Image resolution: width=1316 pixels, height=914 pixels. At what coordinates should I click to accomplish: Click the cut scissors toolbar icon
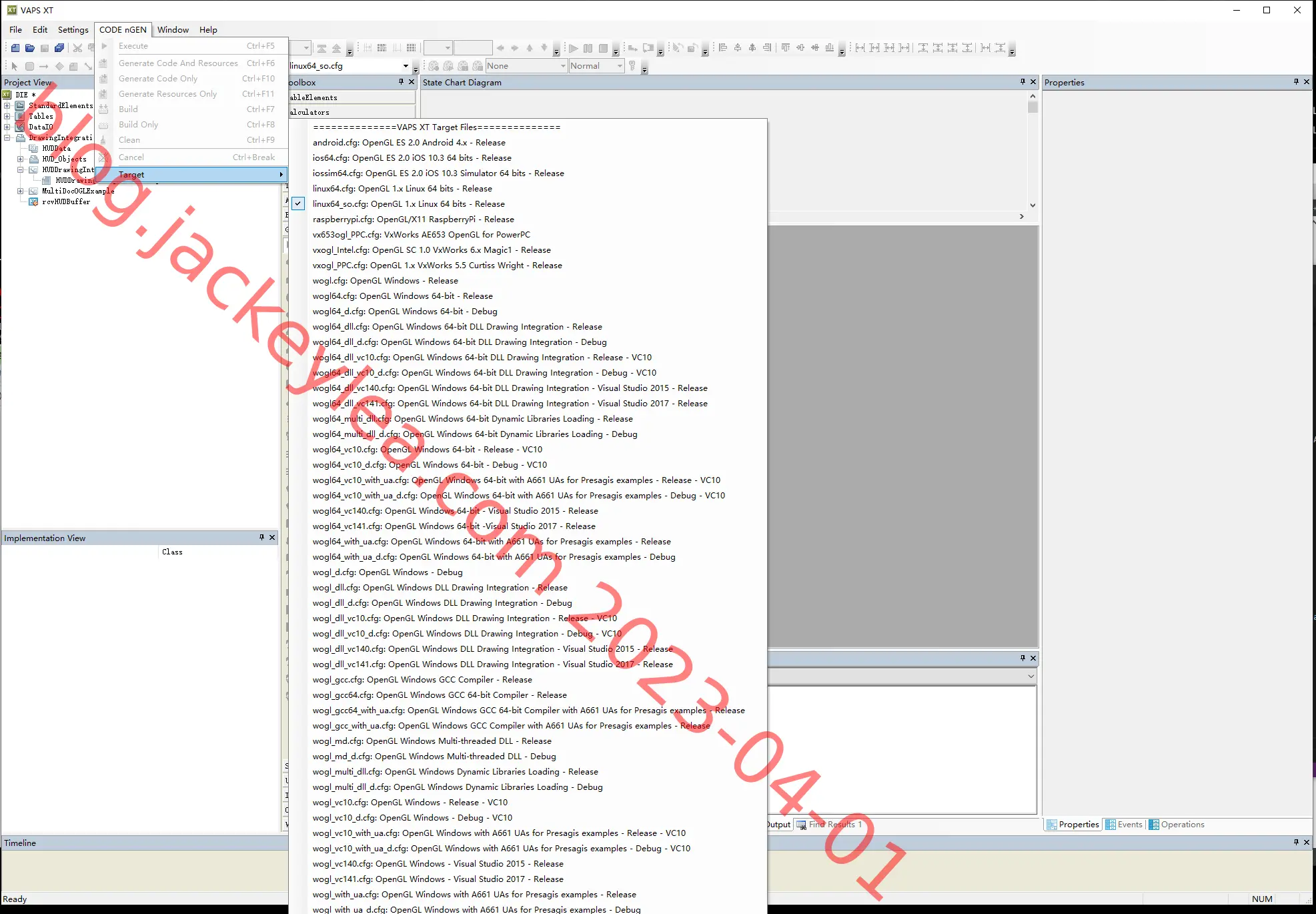[77, 48]
